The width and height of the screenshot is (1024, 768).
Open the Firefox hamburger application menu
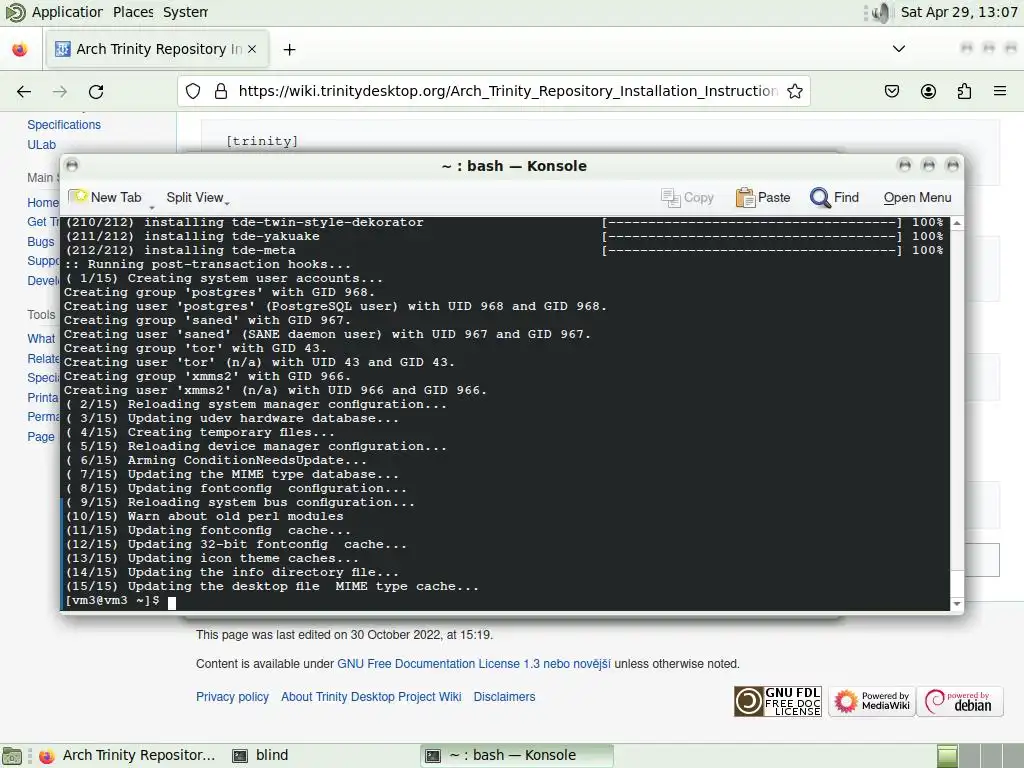(1000, 91)
